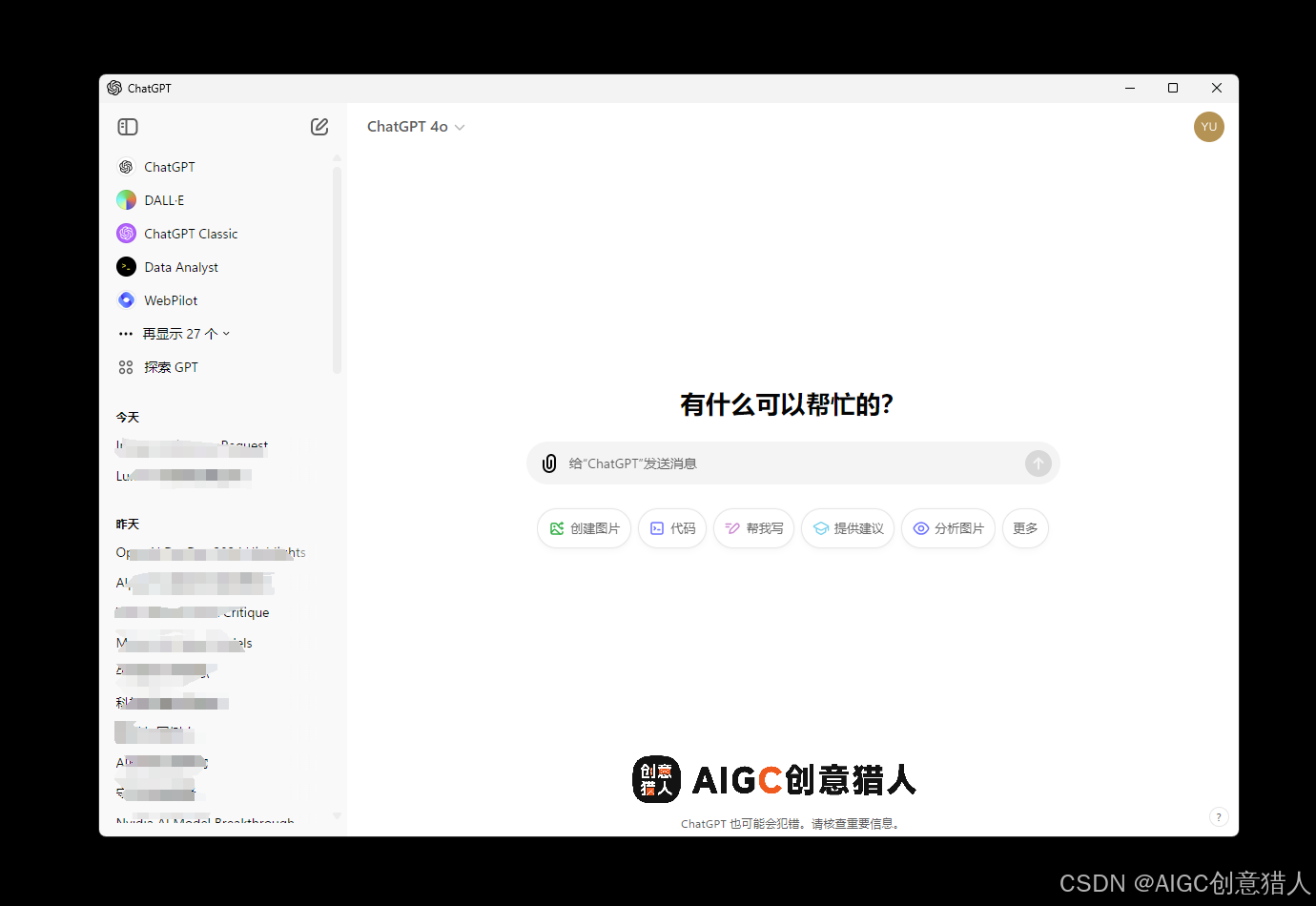The height and width of the screenshot is (906, 1316).
Task: Maximize the ChatGPT window
Action: point(1173,88)
